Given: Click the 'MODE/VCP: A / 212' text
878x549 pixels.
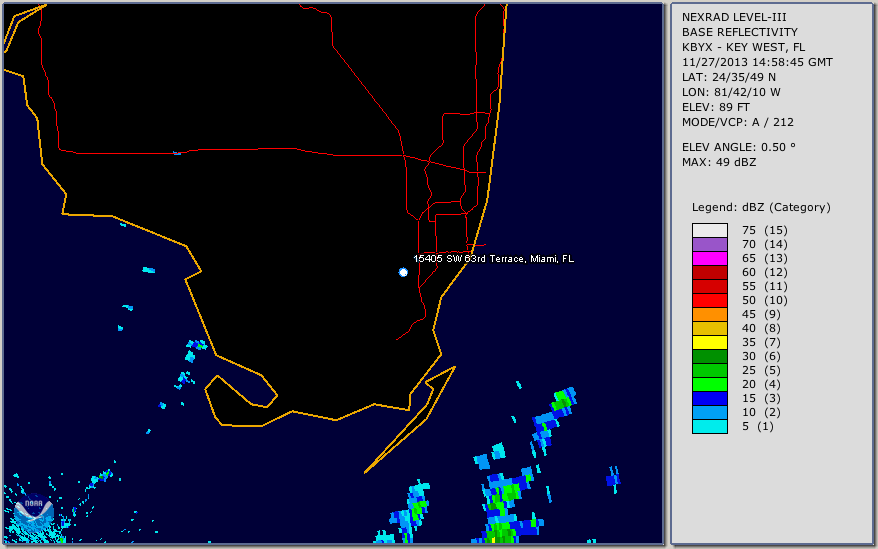Looking at the screenshot, I should [737, 122].
